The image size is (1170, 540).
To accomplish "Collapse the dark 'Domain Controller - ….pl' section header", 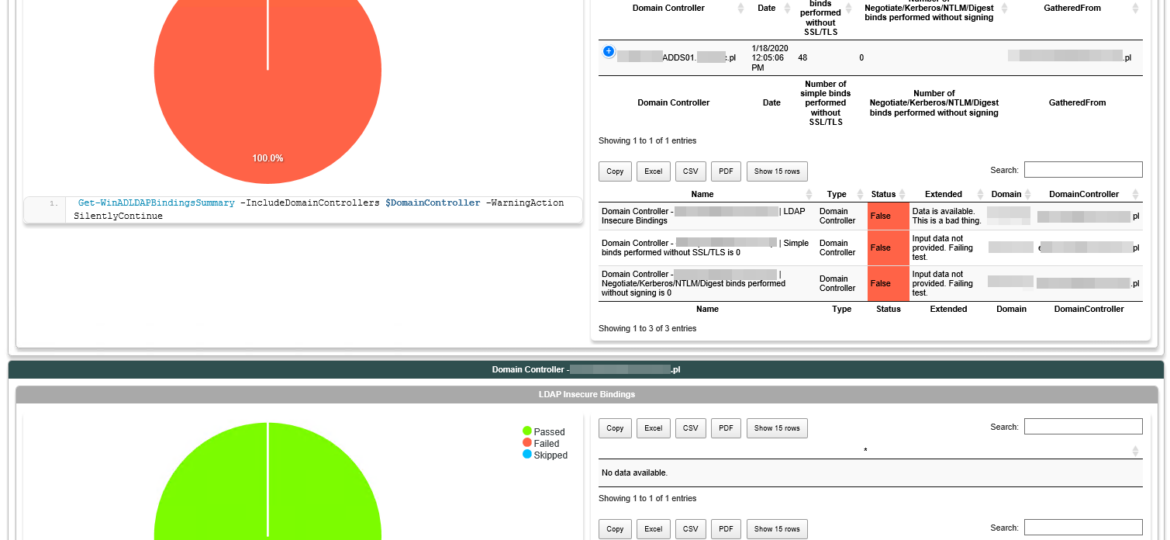I will (586, 369).
